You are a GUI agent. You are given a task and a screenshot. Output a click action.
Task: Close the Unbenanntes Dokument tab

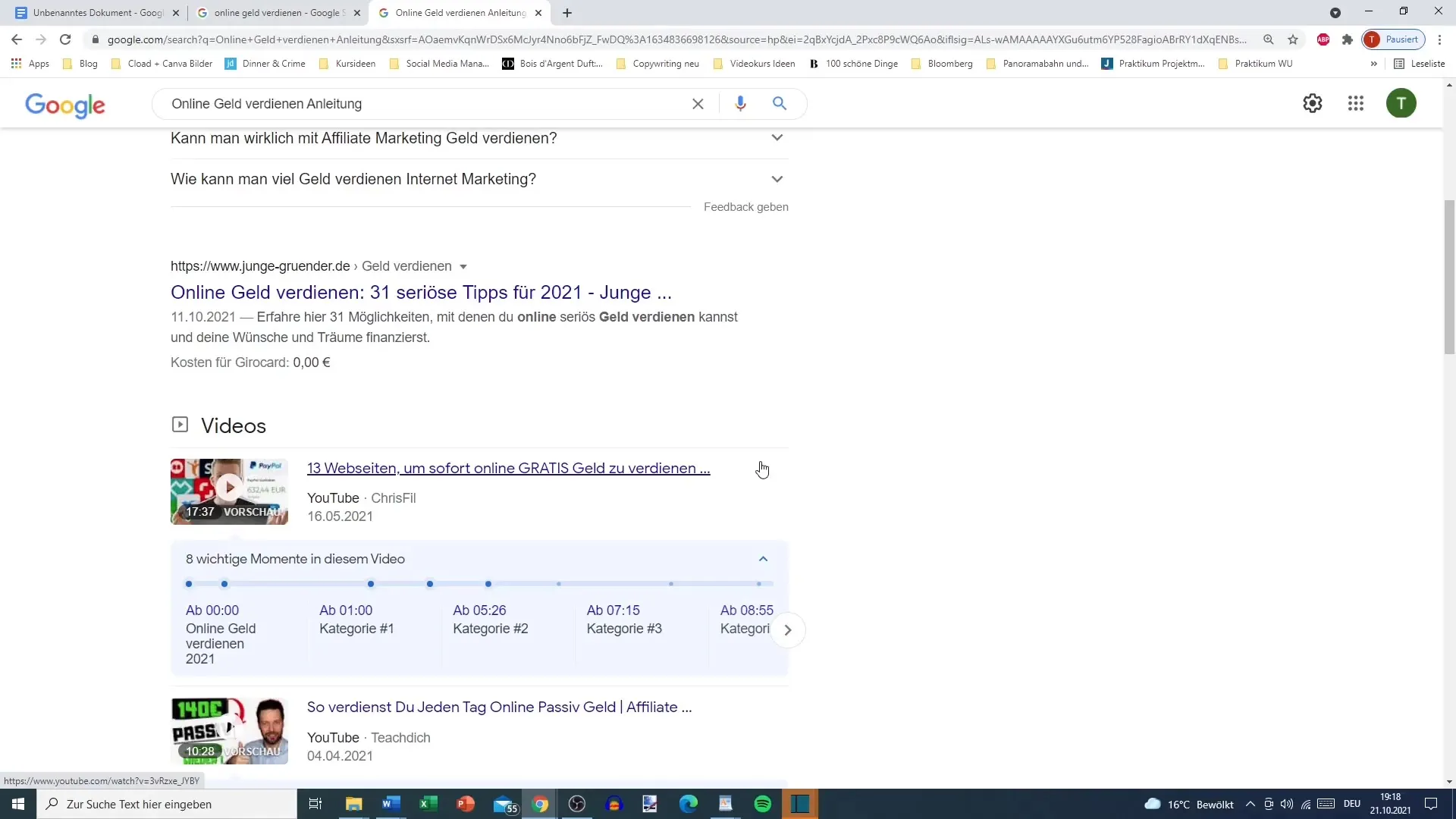[176, 13]
